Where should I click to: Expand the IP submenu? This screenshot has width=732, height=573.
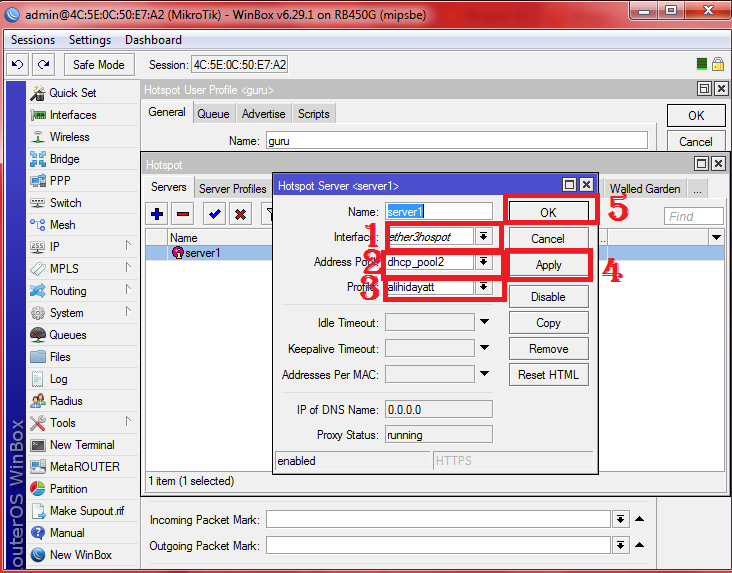(128, 246)
